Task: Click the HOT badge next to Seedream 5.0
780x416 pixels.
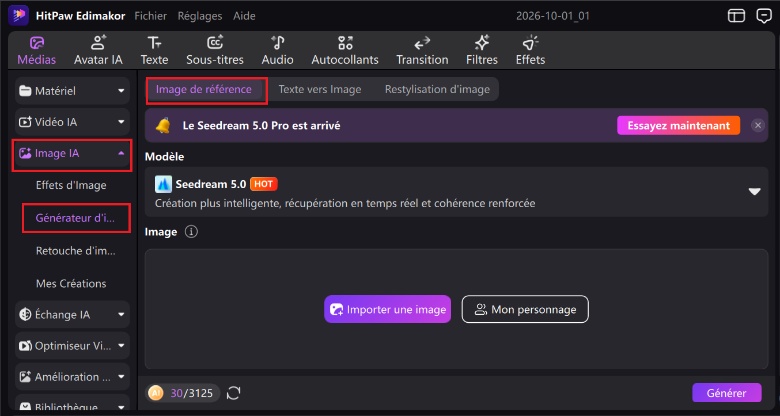Action: tap(263, 184)
